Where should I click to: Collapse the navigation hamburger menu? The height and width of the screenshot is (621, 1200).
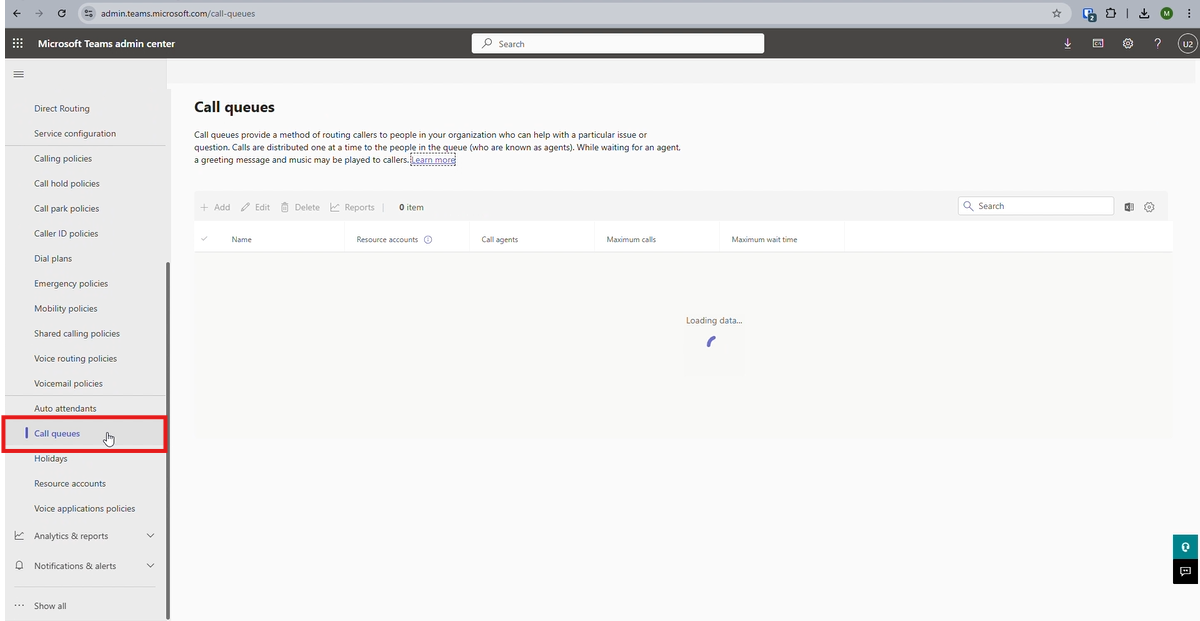point(18,74)
